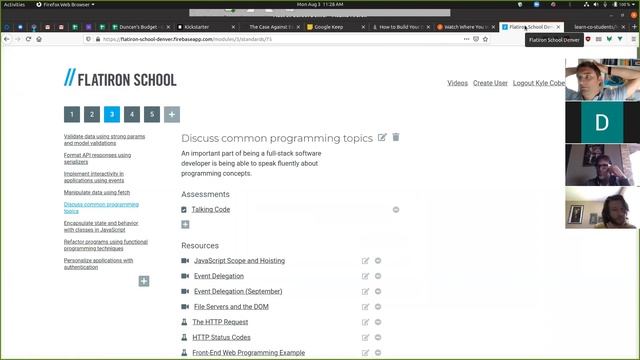Close the Flatiron School browser tab
Screen dimensions: 640x360
click(x=558, y=27)
